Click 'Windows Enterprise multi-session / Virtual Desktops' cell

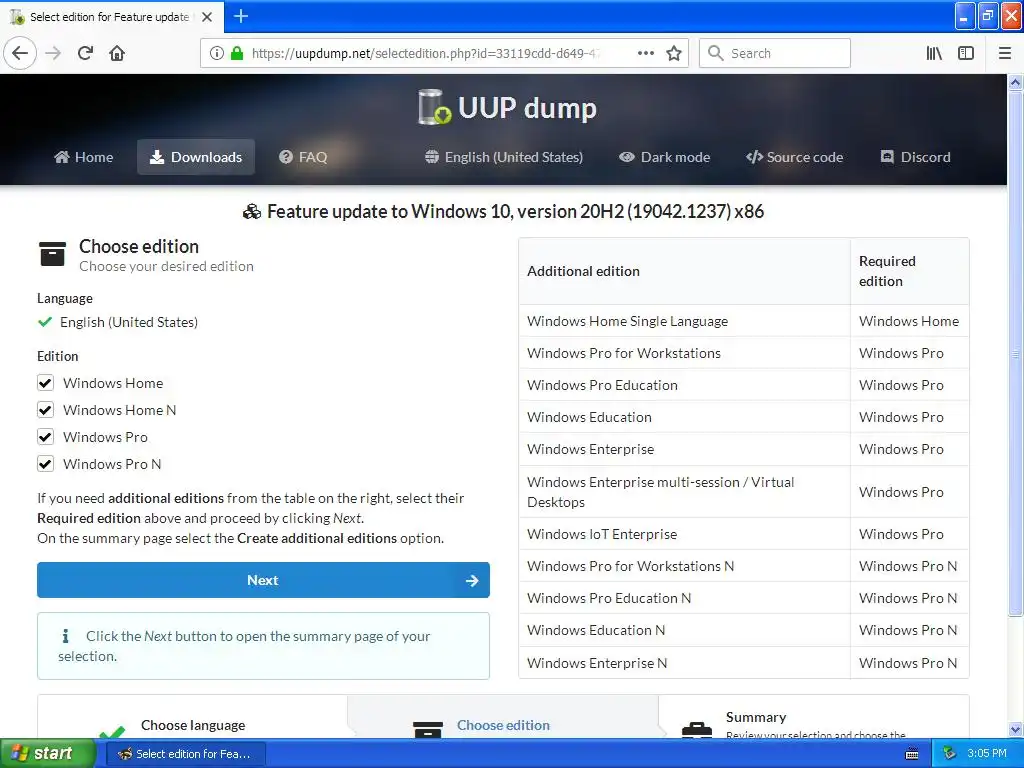click(684, 492)
